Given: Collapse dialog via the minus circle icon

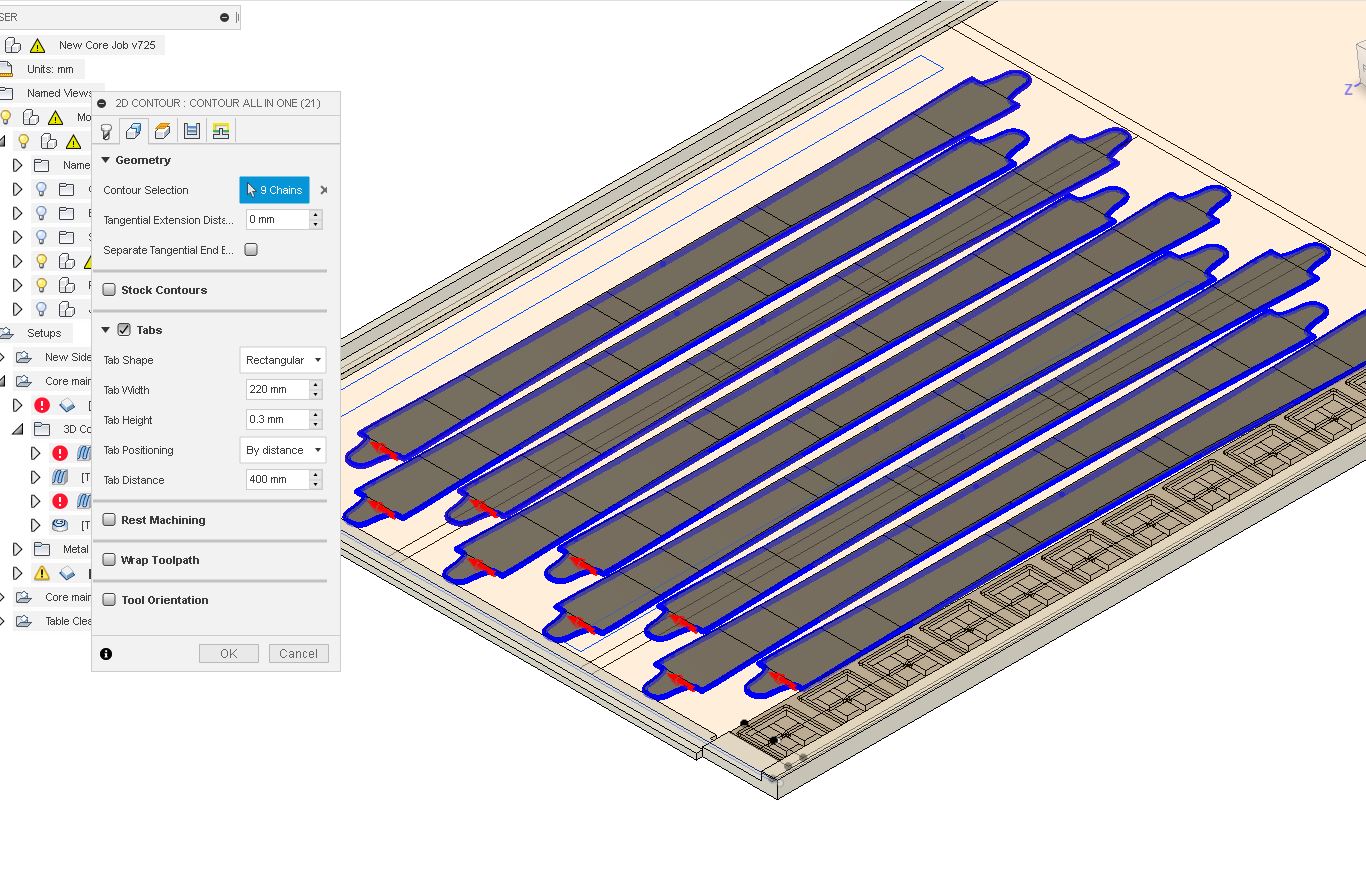Looking at the screenshot, I should 103,103.
